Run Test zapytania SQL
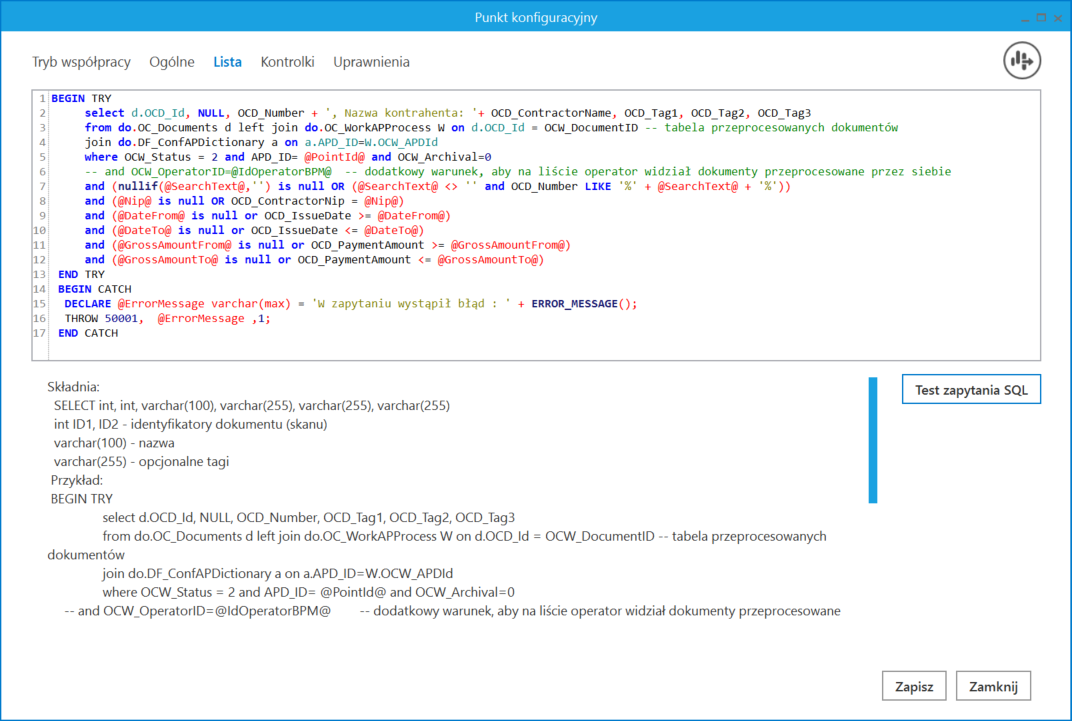The width and height of the screenshot is (1072, 721). (971, 390)
